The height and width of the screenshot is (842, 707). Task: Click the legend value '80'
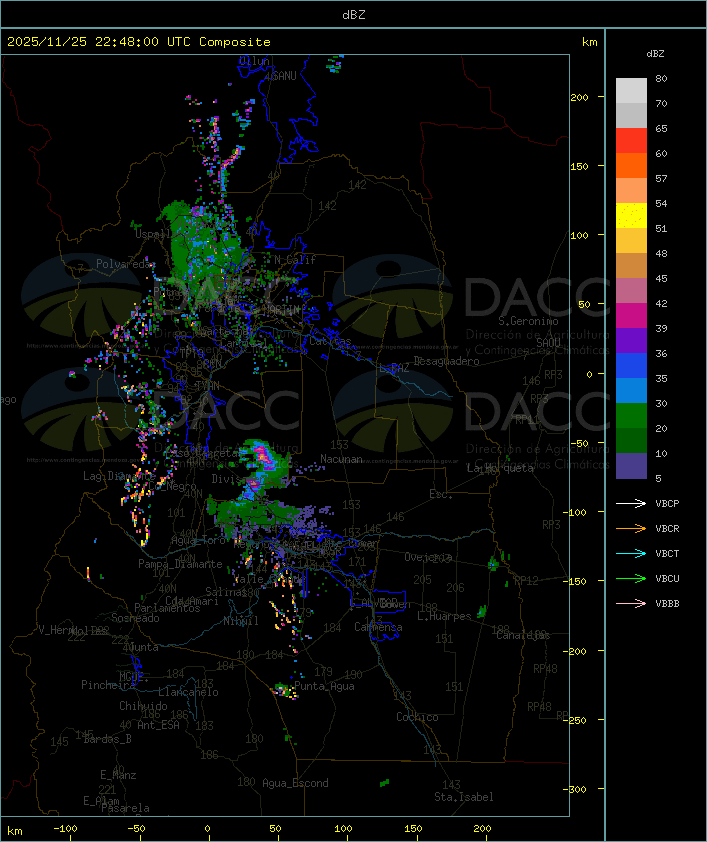tap(661, 78)
